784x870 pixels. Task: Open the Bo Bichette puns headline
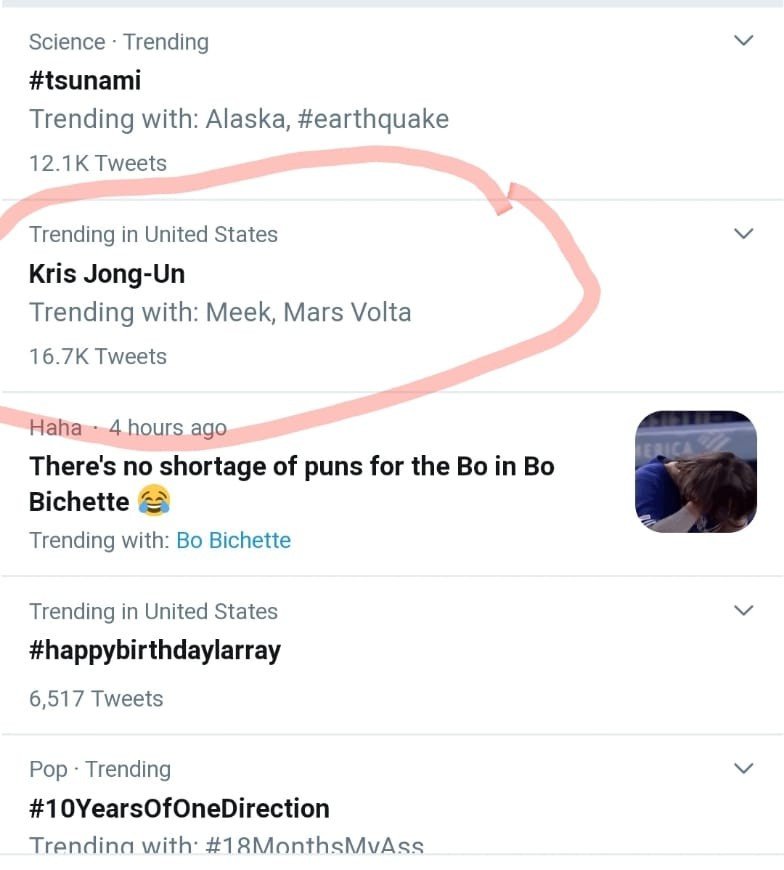(x=292, y=483)
